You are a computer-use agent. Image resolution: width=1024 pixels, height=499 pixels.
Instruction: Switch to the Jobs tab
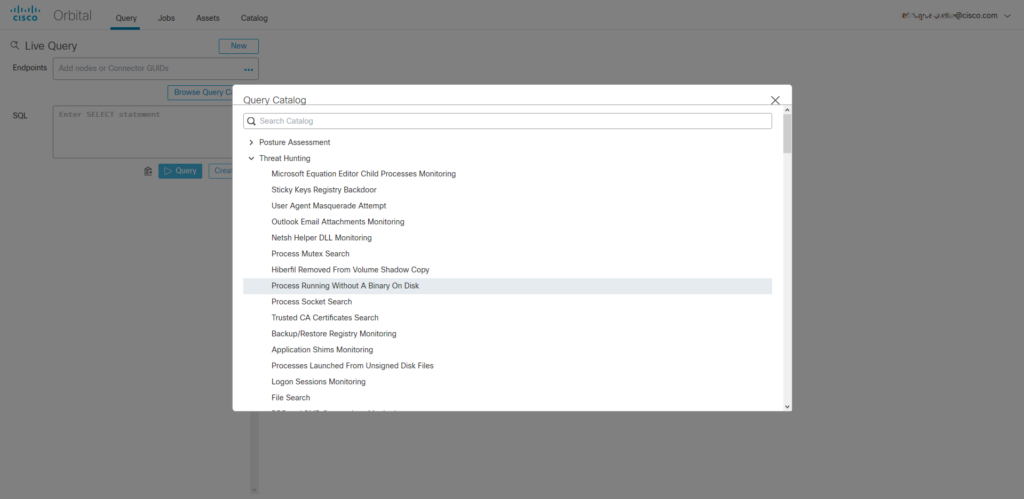166,18
